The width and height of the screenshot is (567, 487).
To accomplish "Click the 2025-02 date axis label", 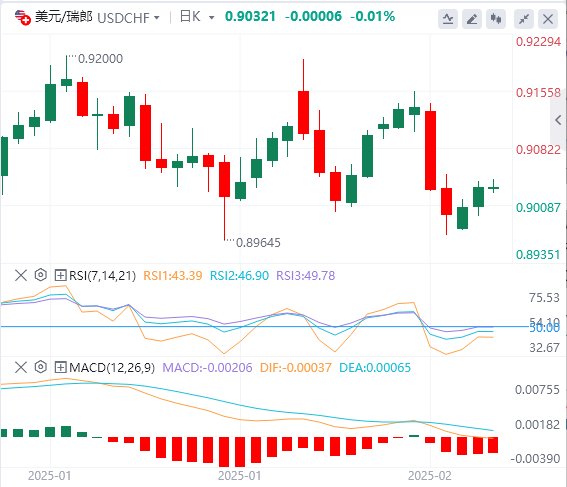I will click(x=430, y=476).
